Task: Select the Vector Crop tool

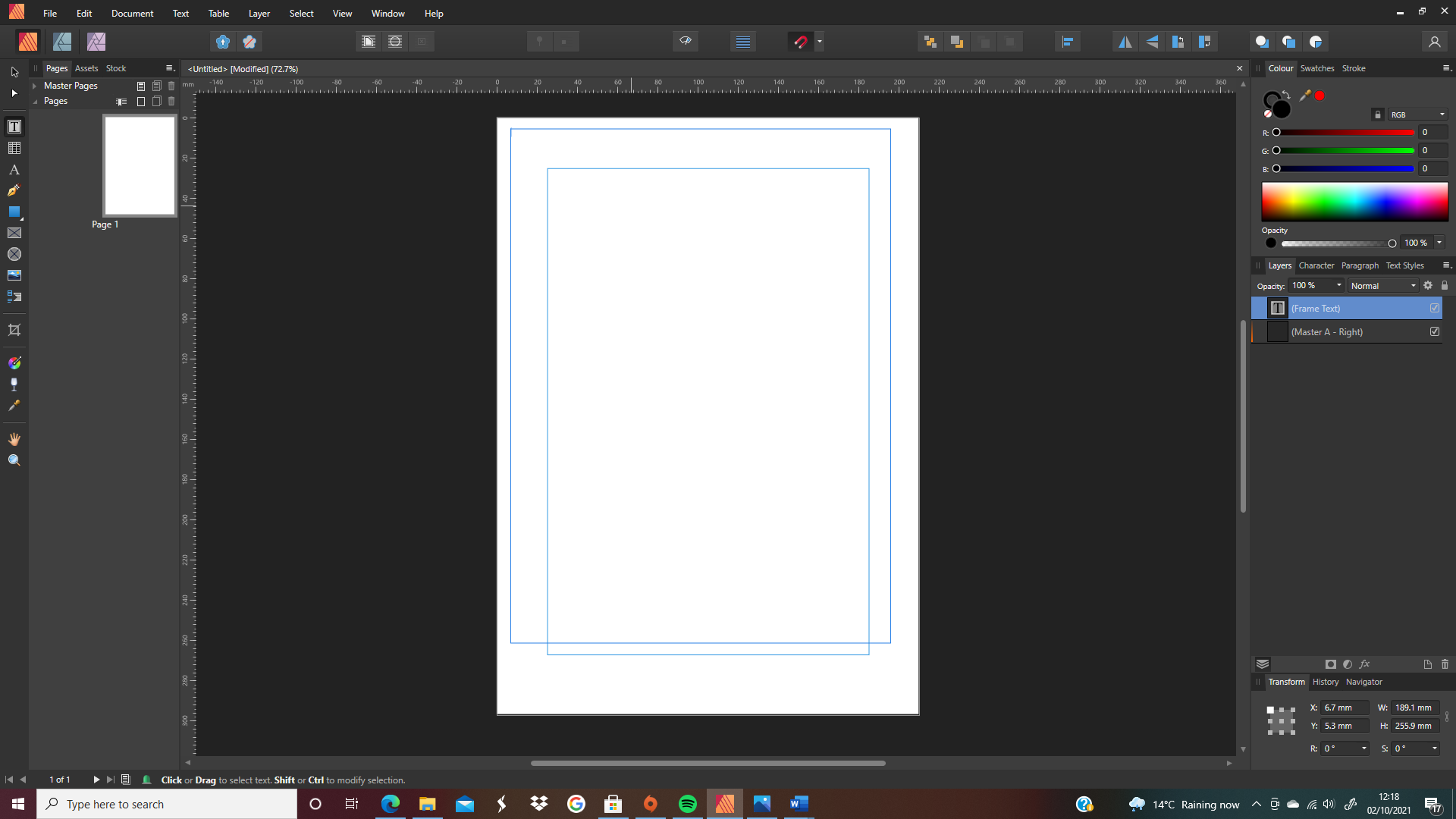Action: pos(14,330)
